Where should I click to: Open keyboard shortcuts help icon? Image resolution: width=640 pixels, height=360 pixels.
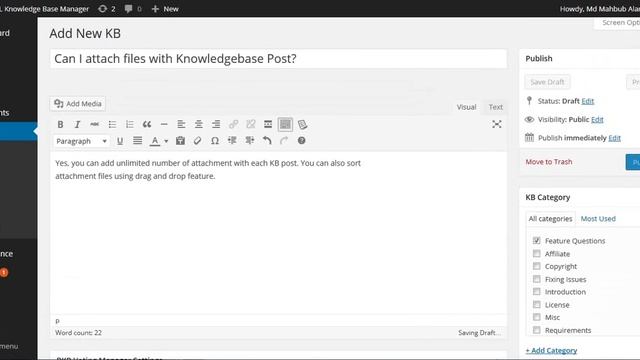301,141
